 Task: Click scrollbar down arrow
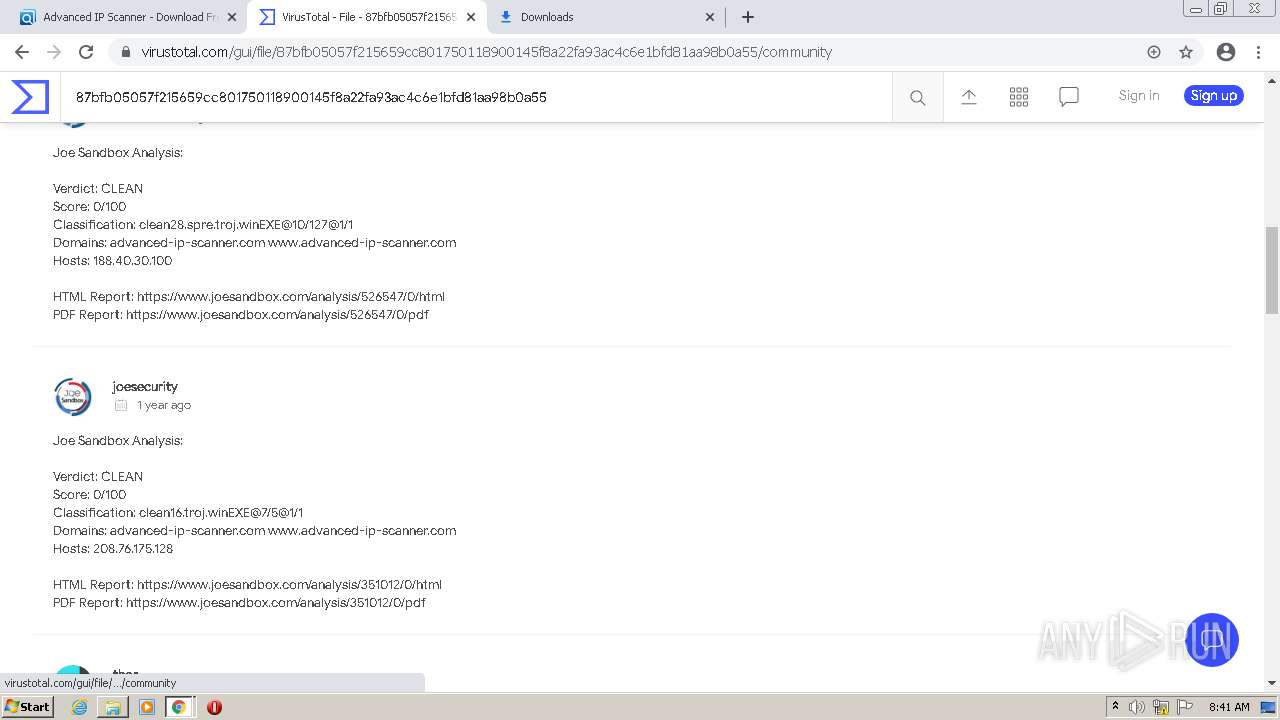point(1272,683)
